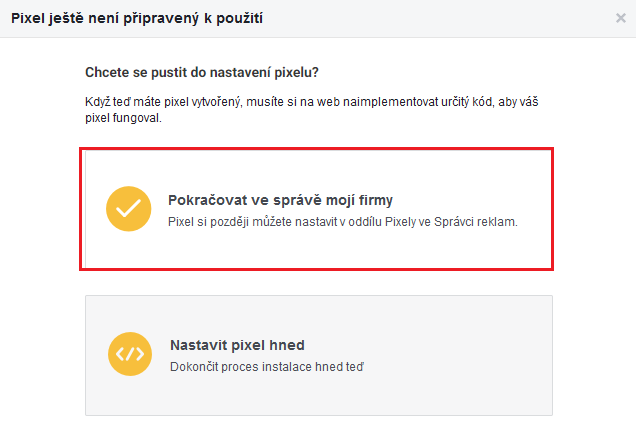Screen dimensions: 636x444
Task: Click the word "Nastavit" in the second option
Action: click(x=198, y=345)
